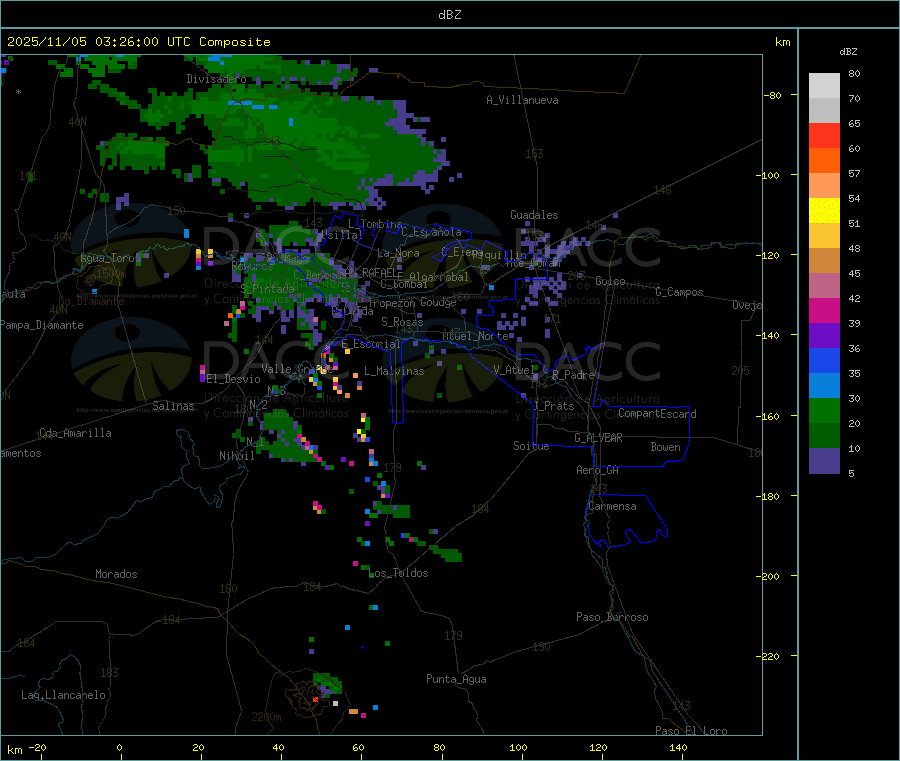Click the 'E_Escorial' map label

click(x=371, y=344)
